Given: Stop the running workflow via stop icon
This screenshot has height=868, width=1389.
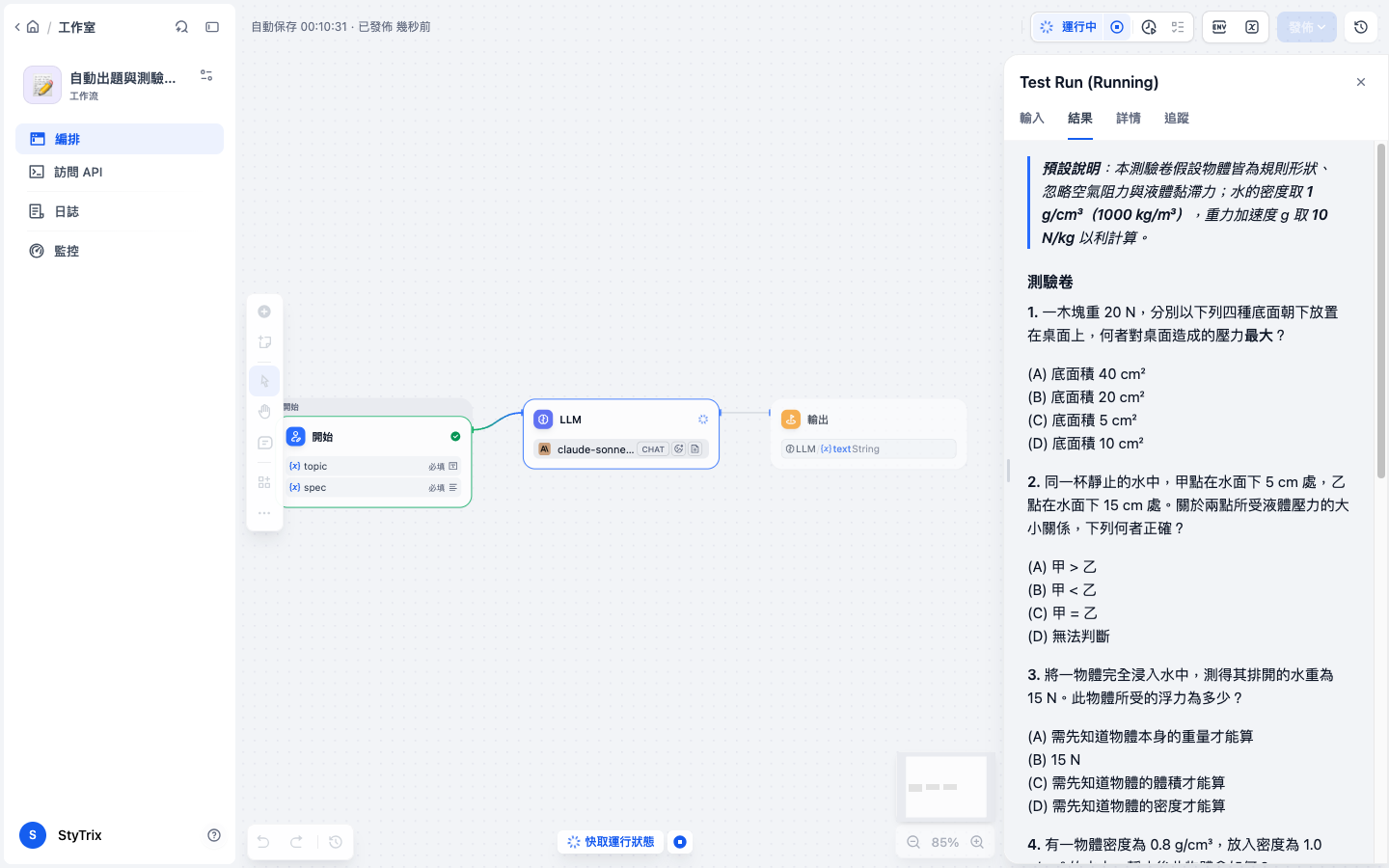Looking at the screenshot, I should [1117, 27].
